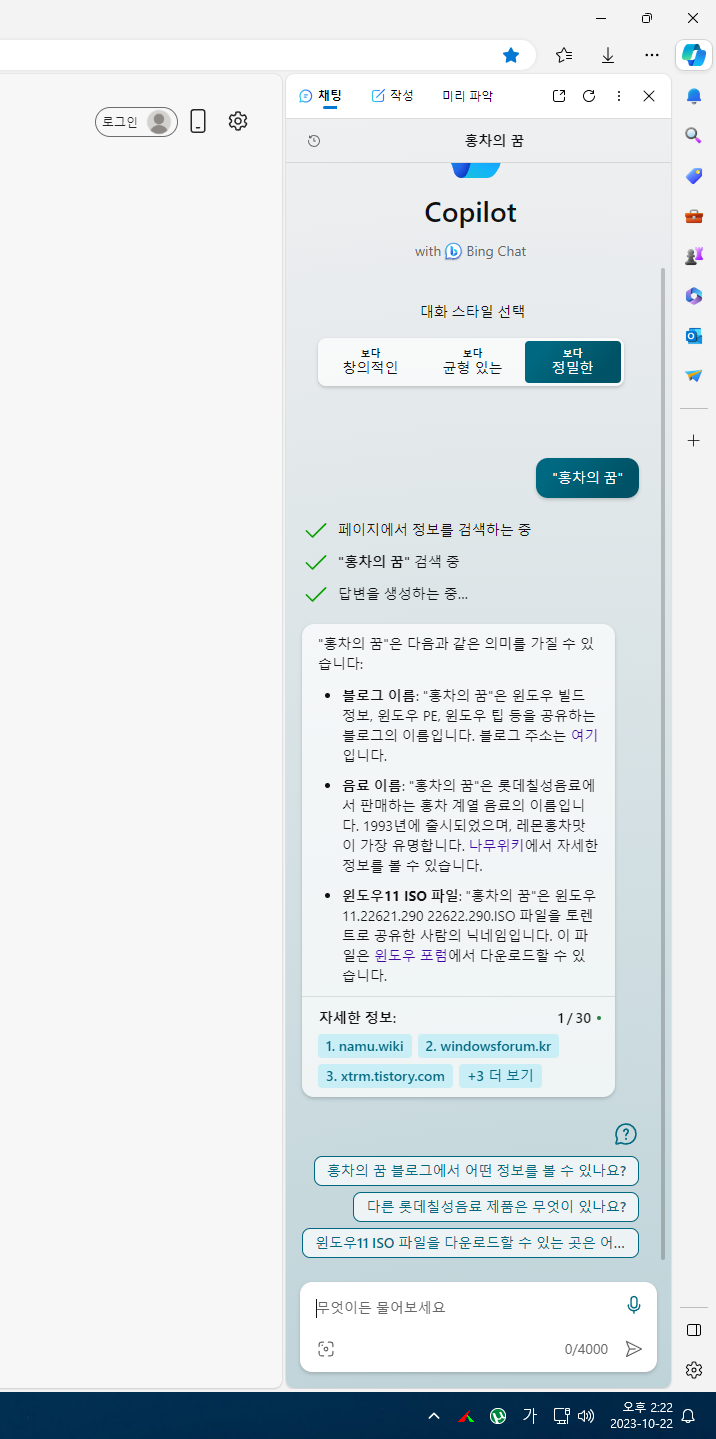This screenshot has width=716, height=1439.
Task: Select the 창의적인 conversation style
Action: click(370, 362)
